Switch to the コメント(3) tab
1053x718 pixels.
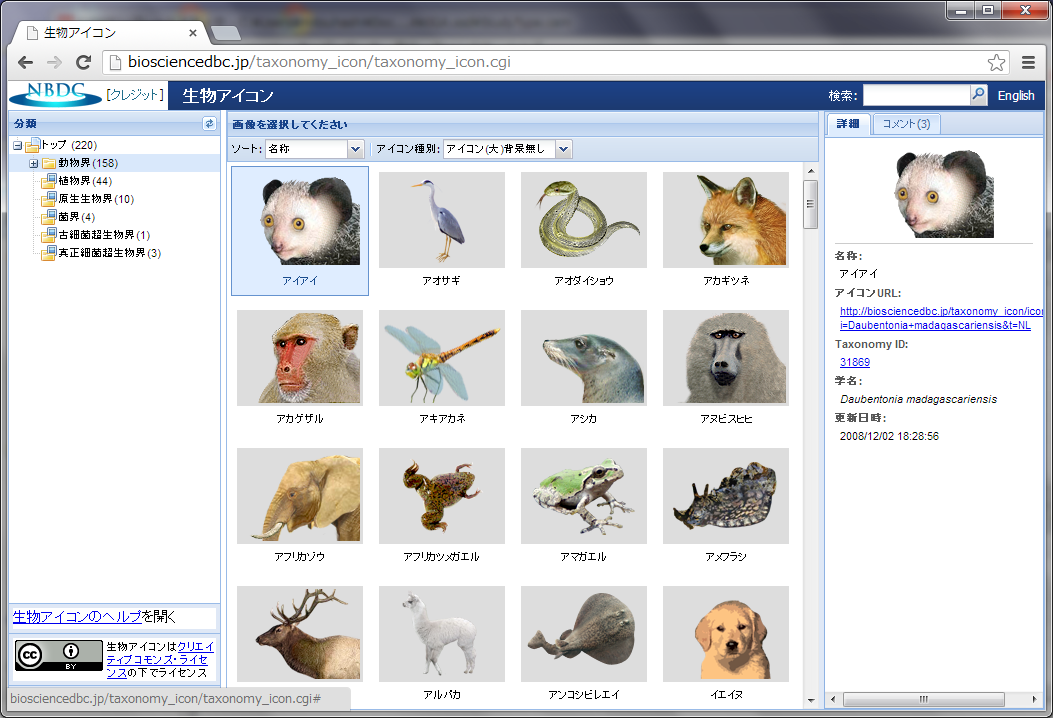[x=906, y=124]
